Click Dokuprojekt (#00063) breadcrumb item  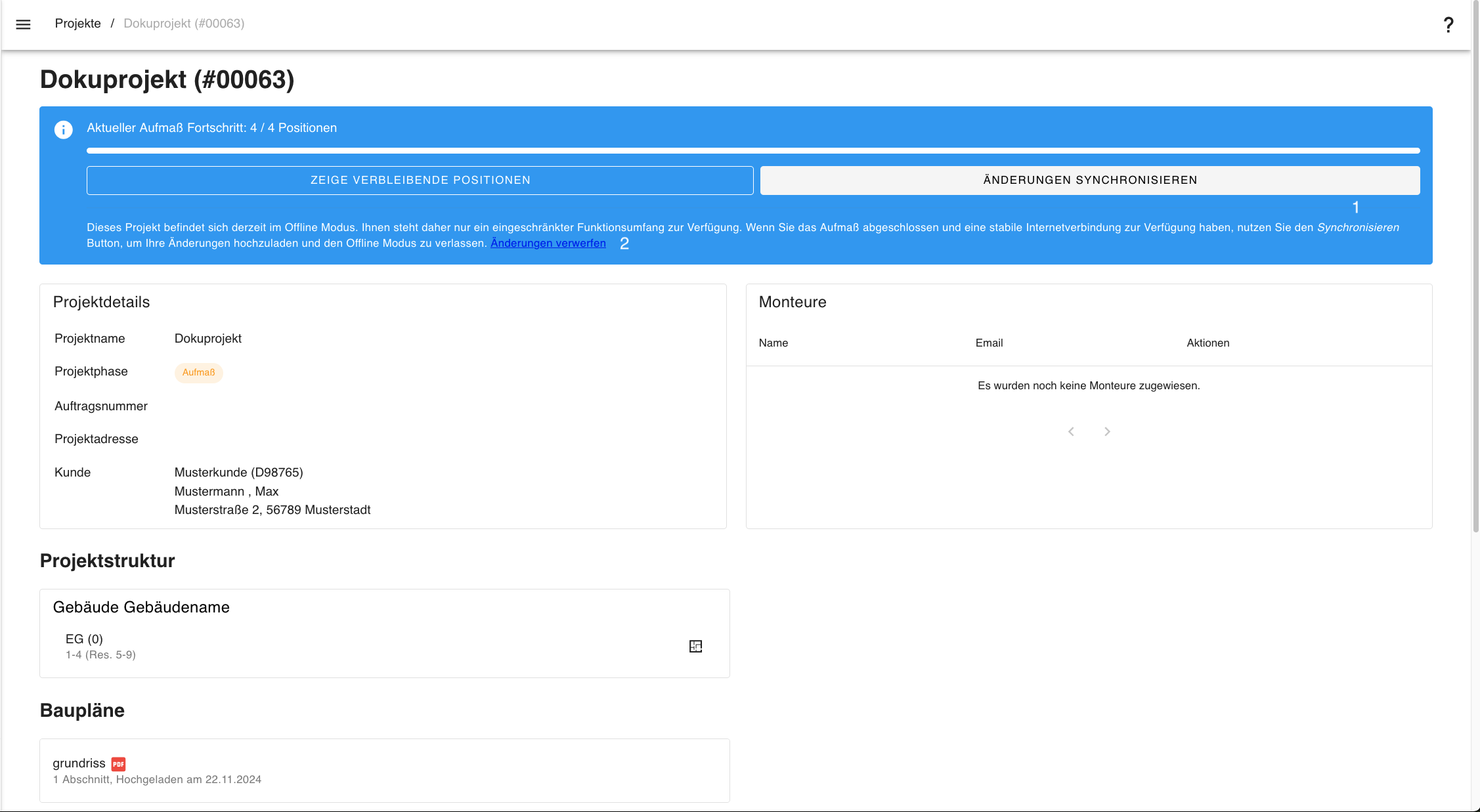[x=184, y=24]
